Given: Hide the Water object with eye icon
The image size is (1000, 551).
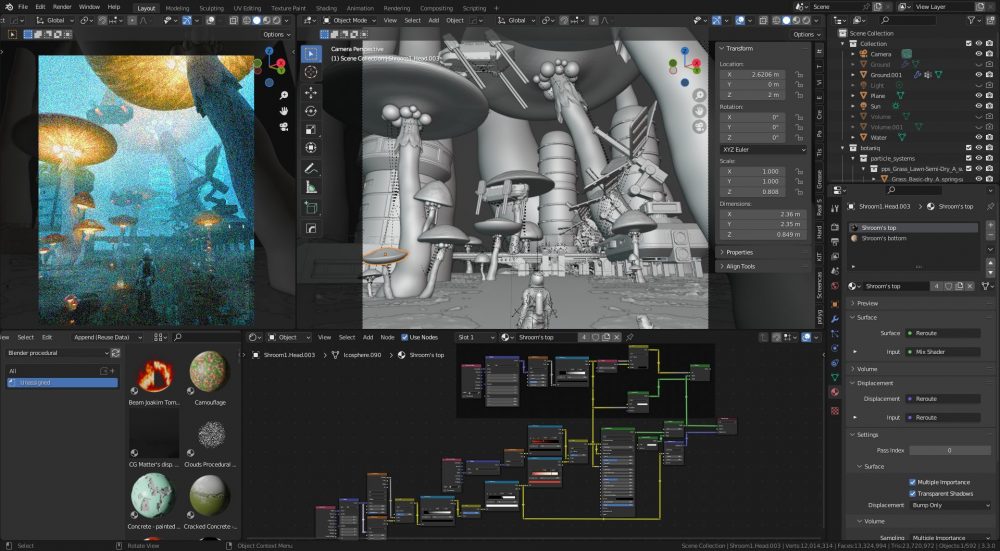Looking at the screenshot, I should point(978,137).
